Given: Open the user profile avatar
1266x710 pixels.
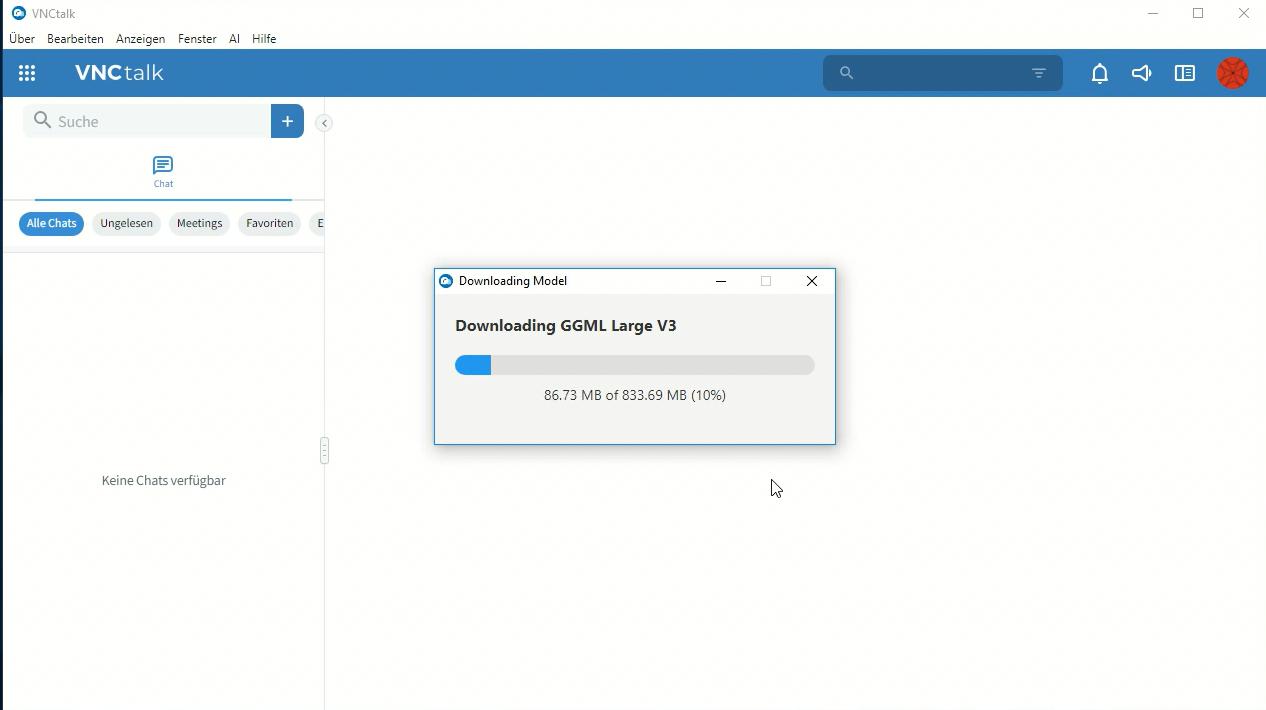Looking at the screenshot, I should click(x=1232, y=73).
